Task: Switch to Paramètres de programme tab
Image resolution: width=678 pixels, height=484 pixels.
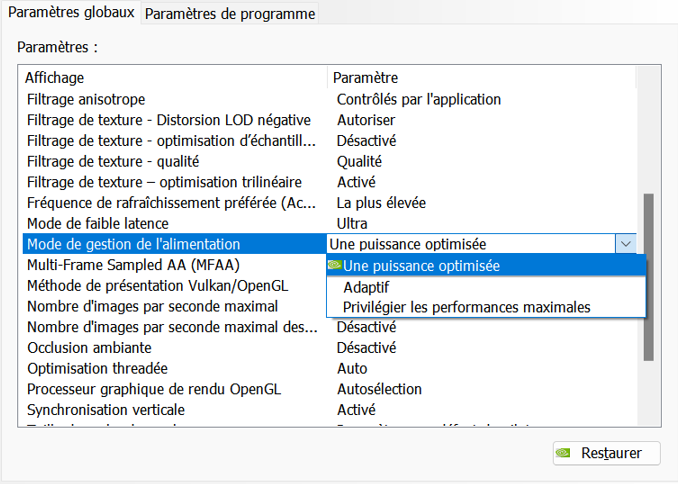Action: [230, 14]
